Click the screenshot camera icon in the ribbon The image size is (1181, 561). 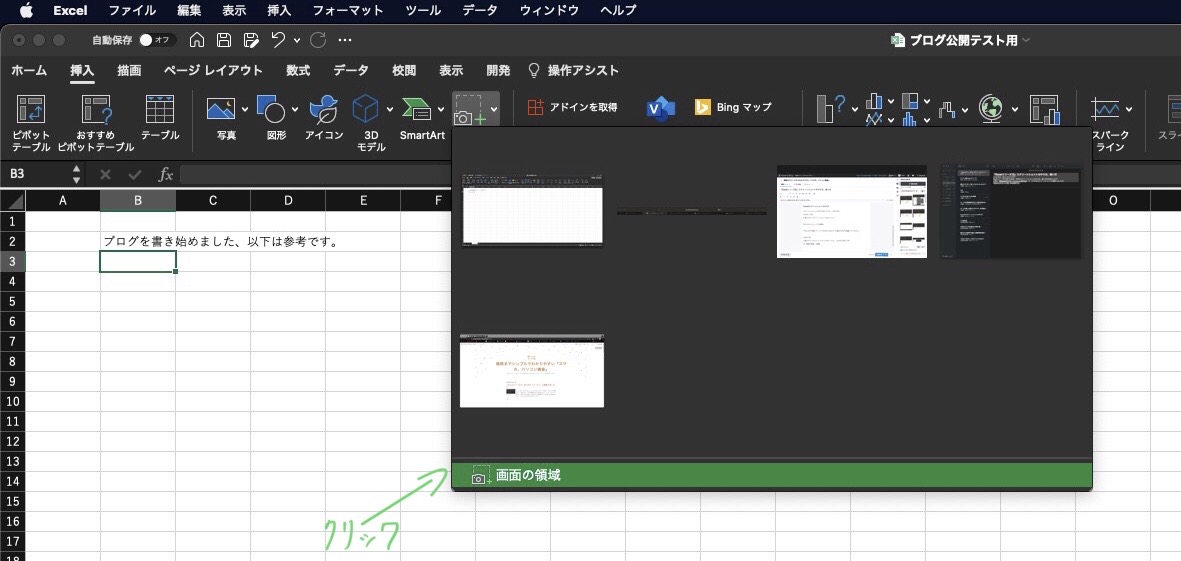tap(470, 110)
